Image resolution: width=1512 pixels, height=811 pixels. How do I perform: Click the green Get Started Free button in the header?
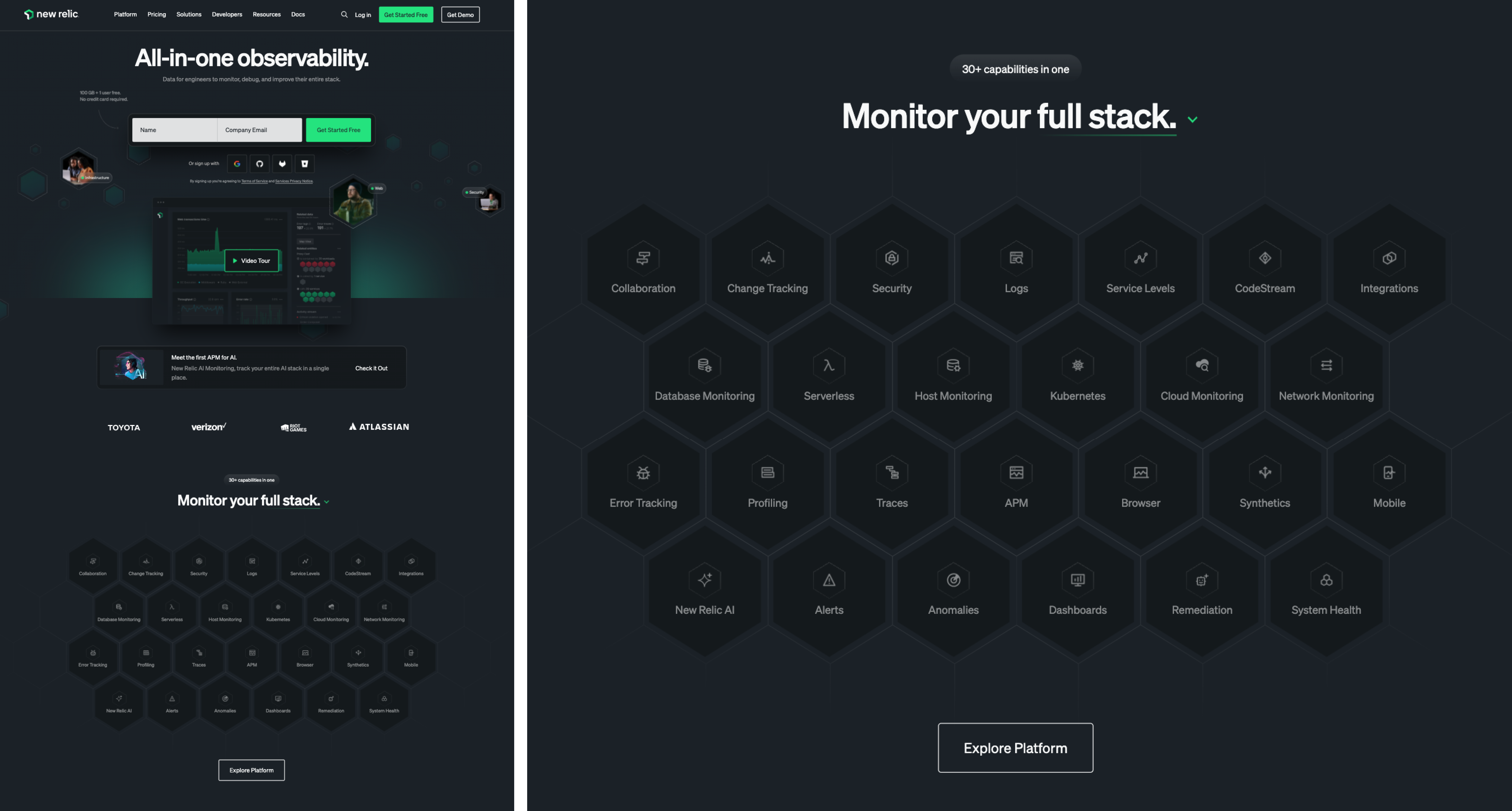pyautogui.click(x=406, y=15)
